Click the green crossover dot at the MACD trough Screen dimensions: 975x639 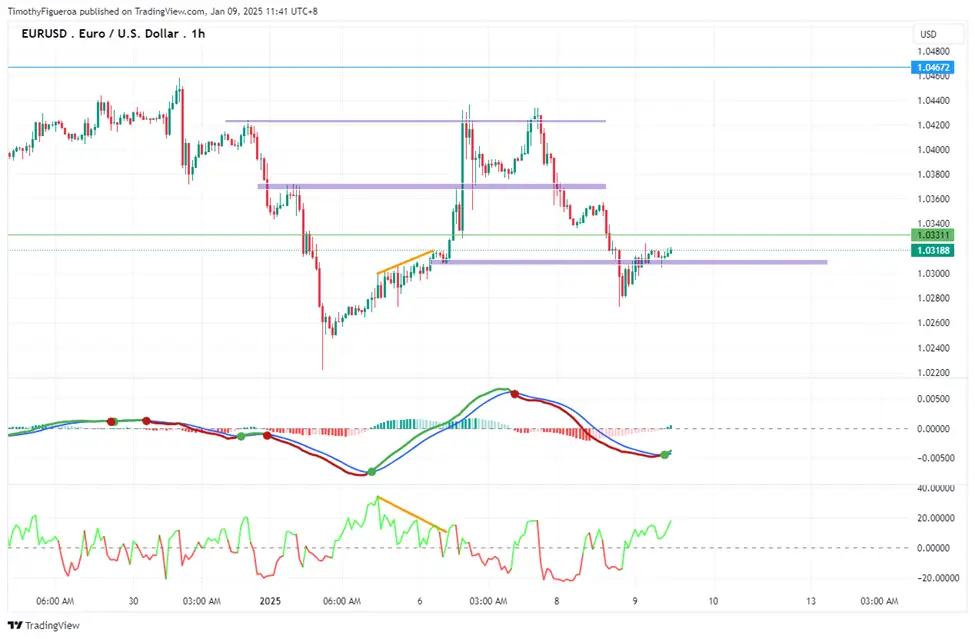[372, 472]
